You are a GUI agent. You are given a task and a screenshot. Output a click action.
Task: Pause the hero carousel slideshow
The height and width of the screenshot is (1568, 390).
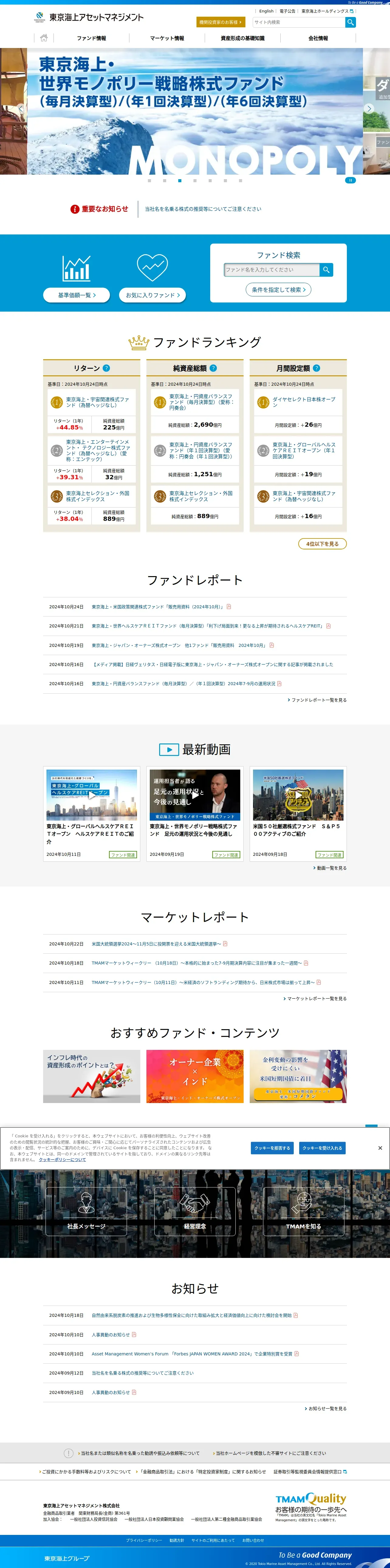click(x=351, y=180)
